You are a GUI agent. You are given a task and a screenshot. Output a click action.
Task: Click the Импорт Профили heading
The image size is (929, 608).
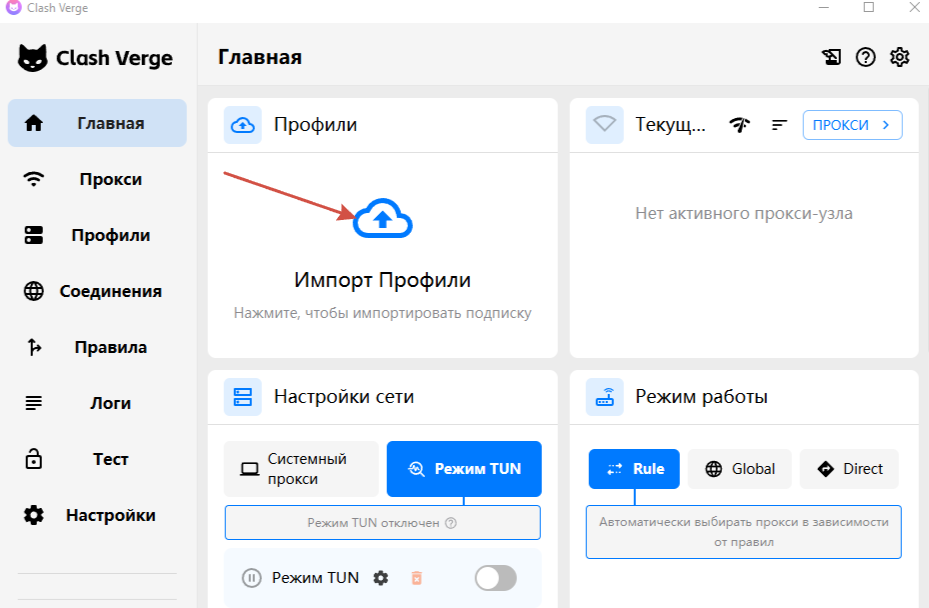coord(383,280)
